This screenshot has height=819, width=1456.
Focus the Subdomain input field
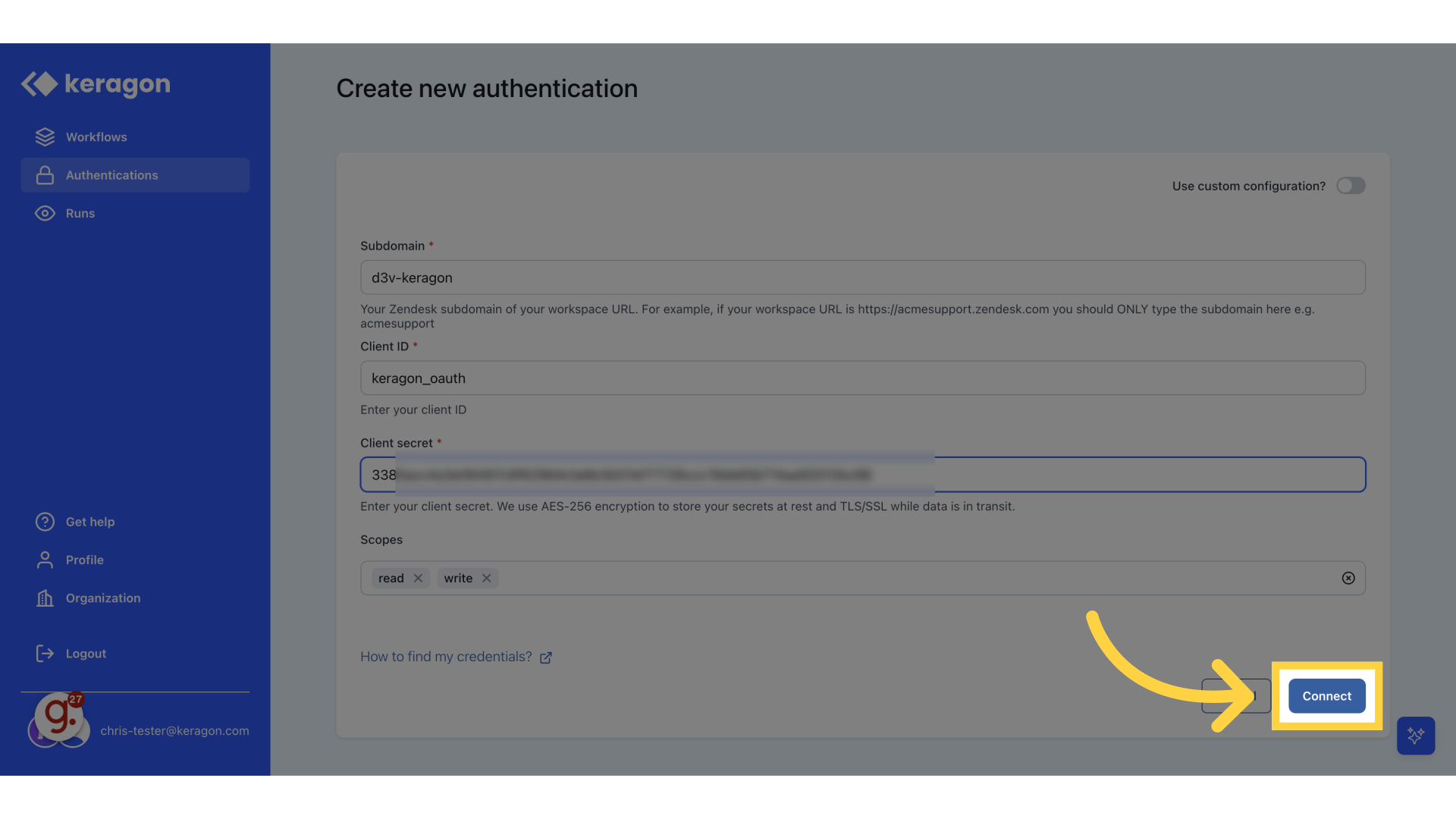coord(862,278)
